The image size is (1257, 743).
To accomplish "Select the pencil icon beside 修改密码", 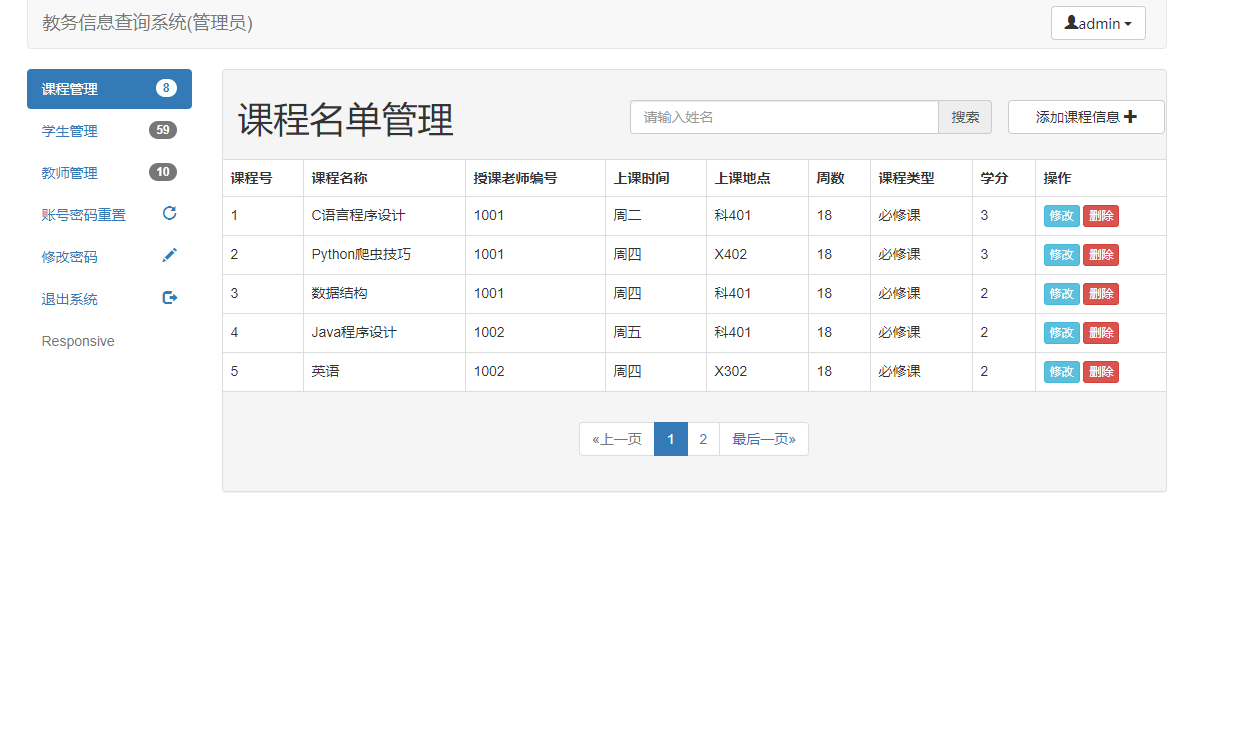I will (x=169, y=255).
